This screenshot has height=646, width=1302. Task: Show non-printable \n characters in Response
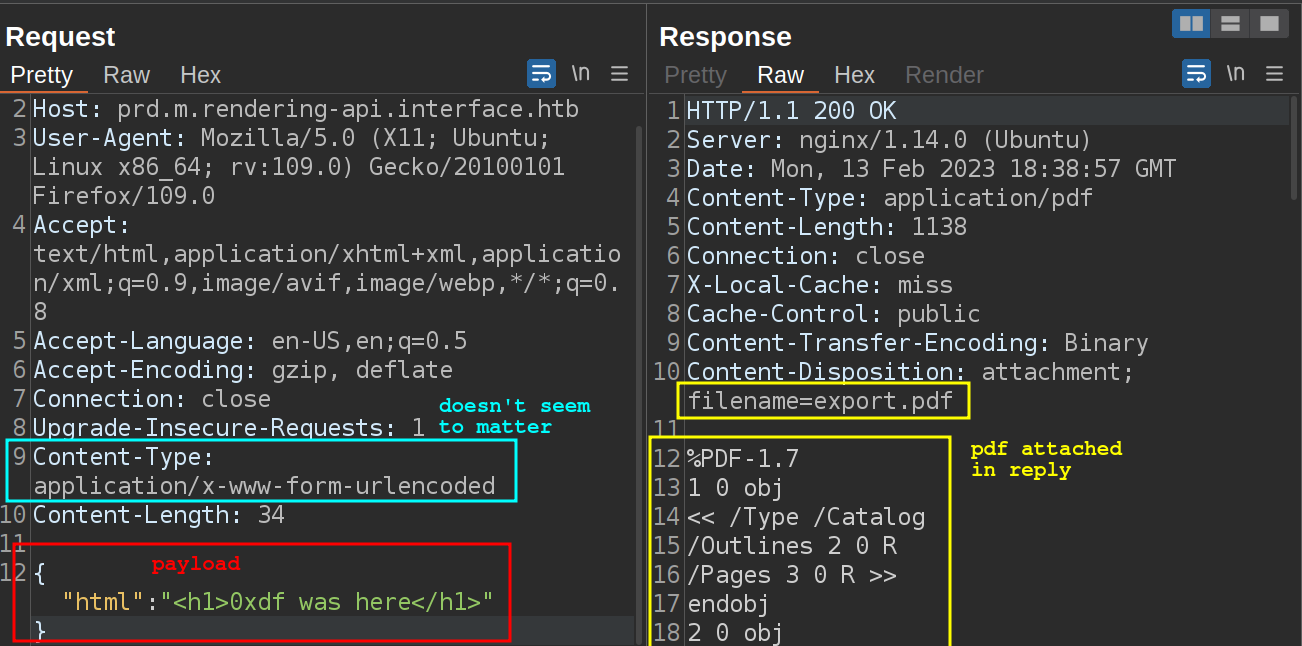pos(1236,74)
